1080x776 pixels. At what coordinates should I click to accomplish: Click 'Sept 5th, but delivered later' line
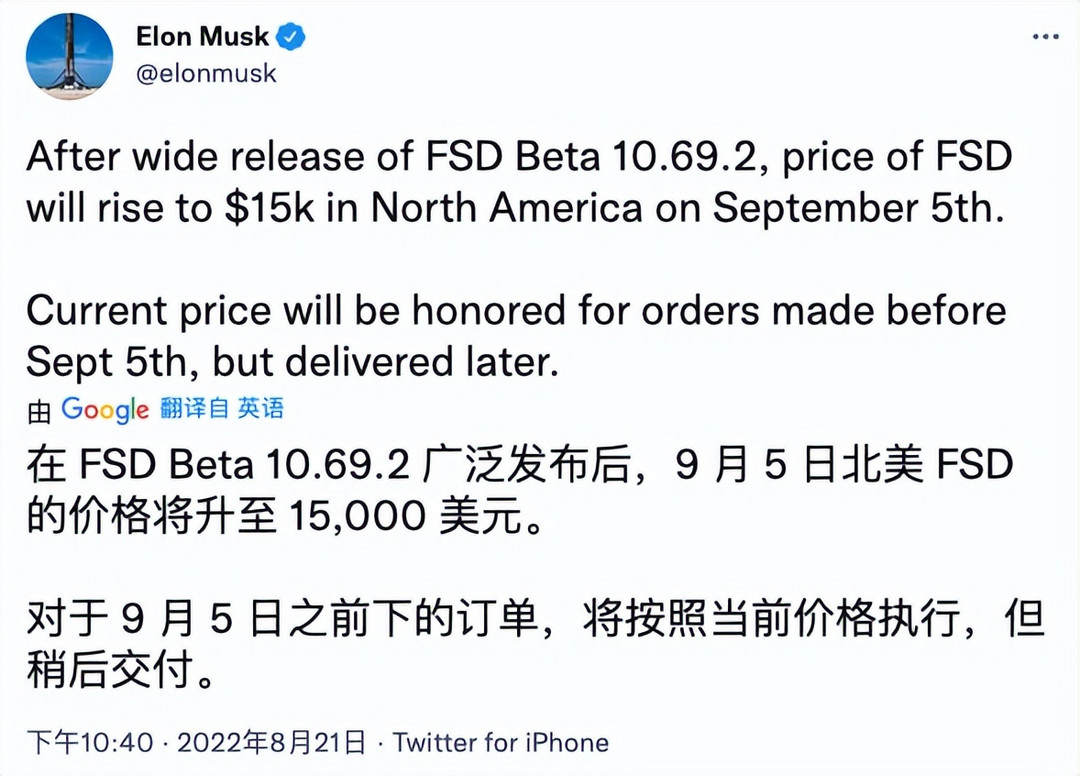point(292,362)
